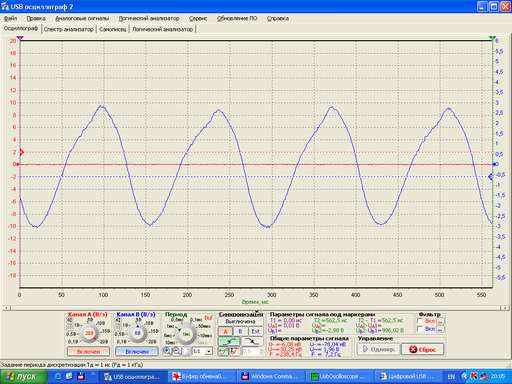Click the Время, мс axis label

(x=255, y=302)
